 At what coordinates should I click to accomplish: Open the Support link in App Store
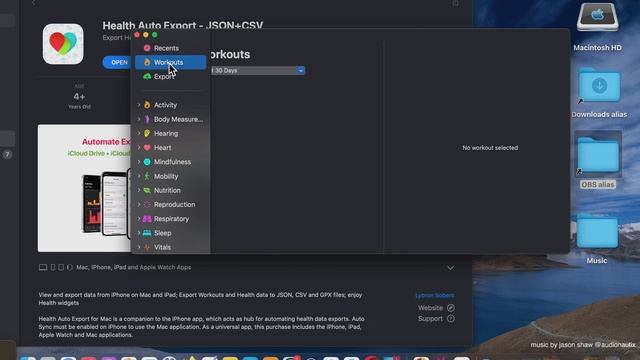pyautogui.click(x=436, y=319)
